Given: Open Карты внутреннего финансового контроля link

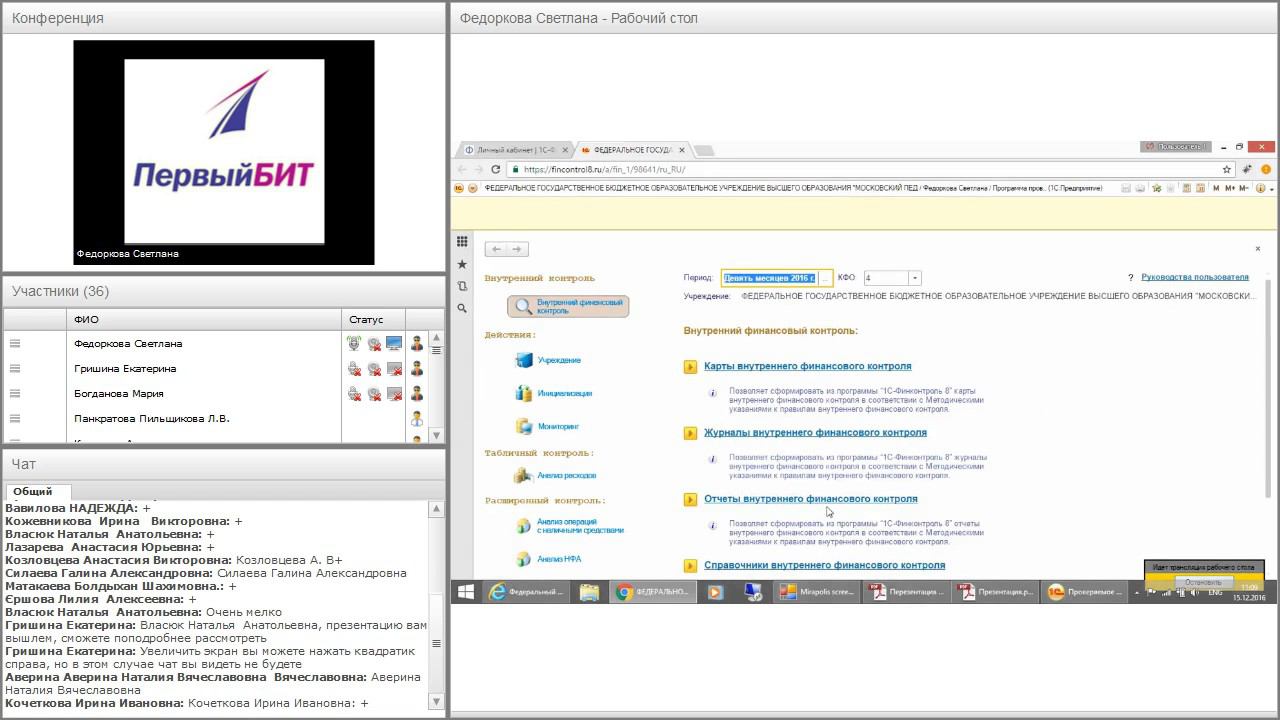Looking at the screenshot, I should click(x=808, y=366).
